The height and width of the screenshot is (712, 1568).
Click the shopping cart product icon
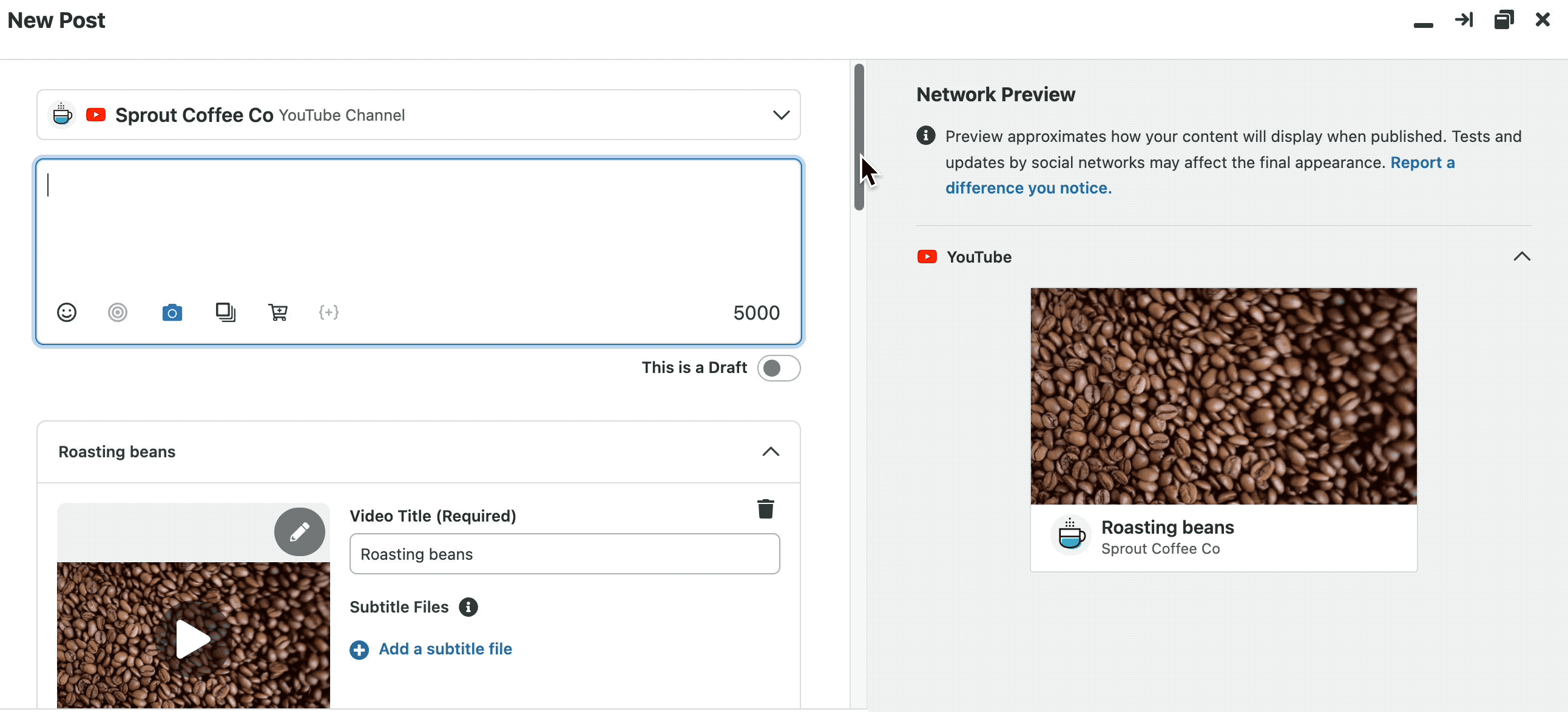coord(278,312)
